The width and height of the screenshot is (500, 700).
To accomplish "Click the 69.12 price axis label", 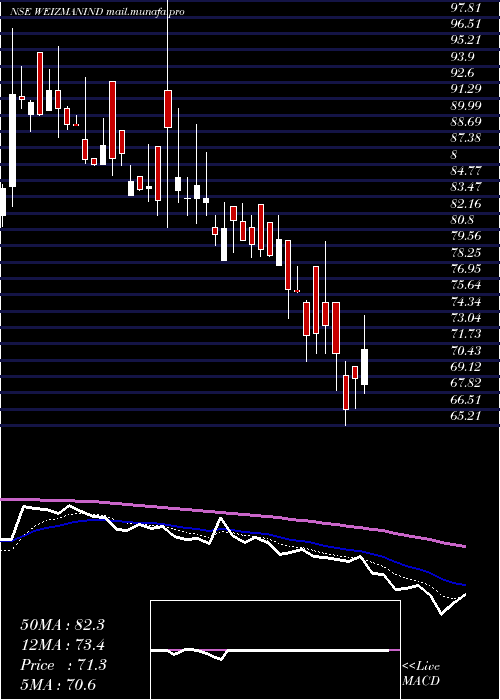I will point(465,367).
